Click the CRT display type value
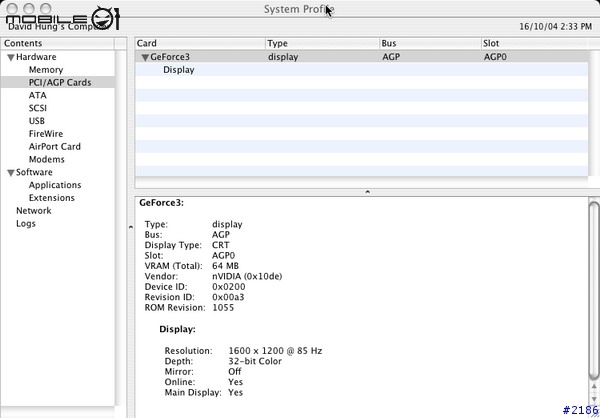600x418 pixels. [x=220, y=245]
